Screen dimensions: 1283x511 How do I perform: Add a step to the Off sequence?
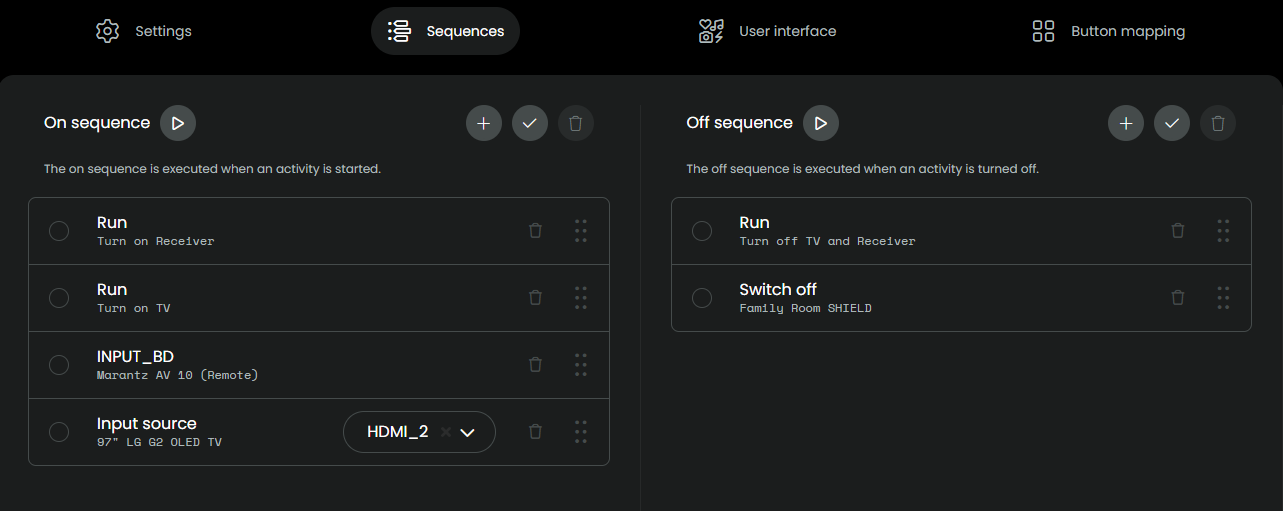point(1126,123)
